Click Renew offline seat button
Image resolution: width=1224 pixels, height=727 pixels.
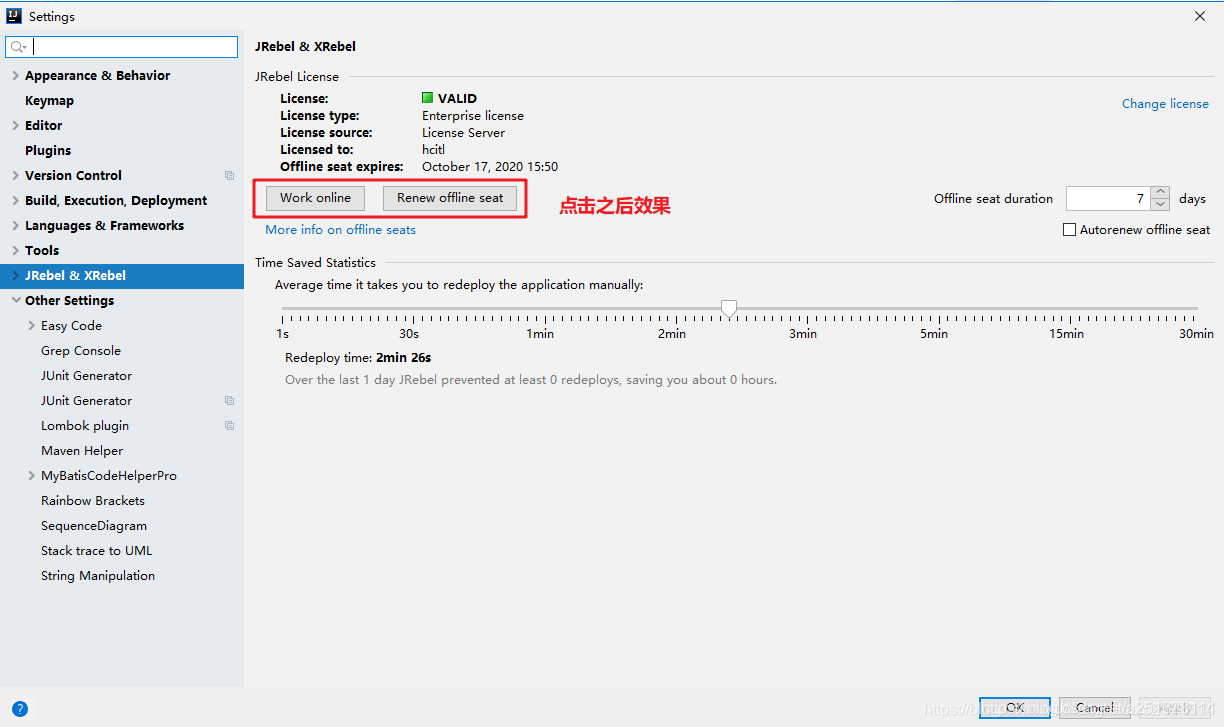(x=450, y=198)
